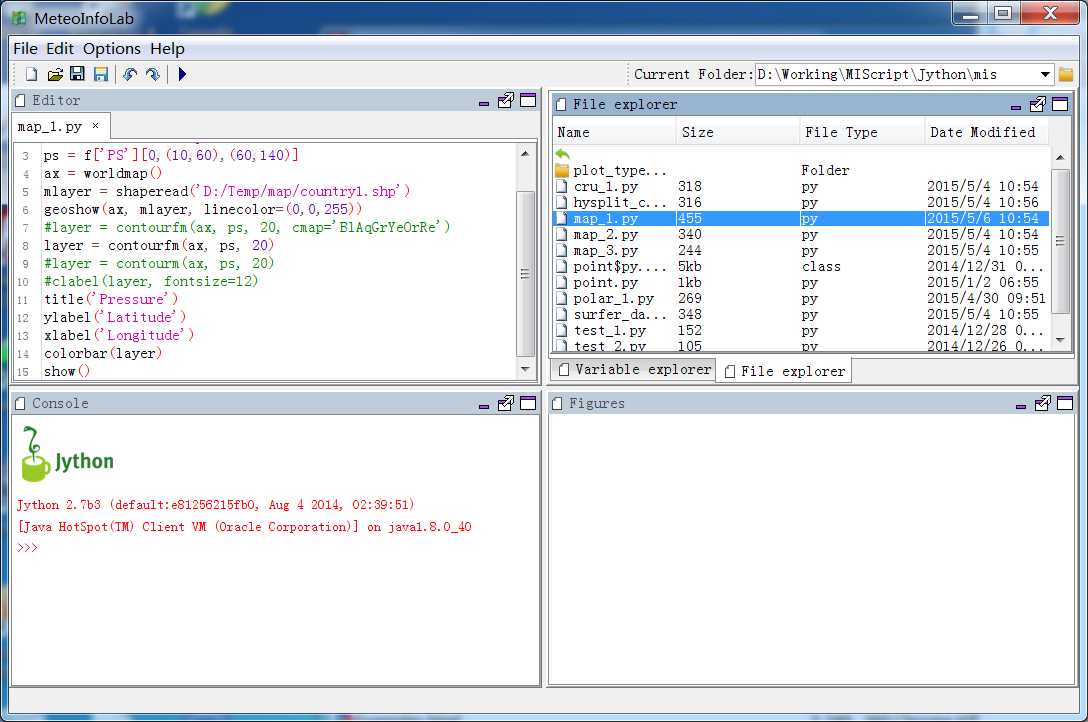1088x722 pixels.
Task: Run the script with the play icon
Action: tap(182, 74)
